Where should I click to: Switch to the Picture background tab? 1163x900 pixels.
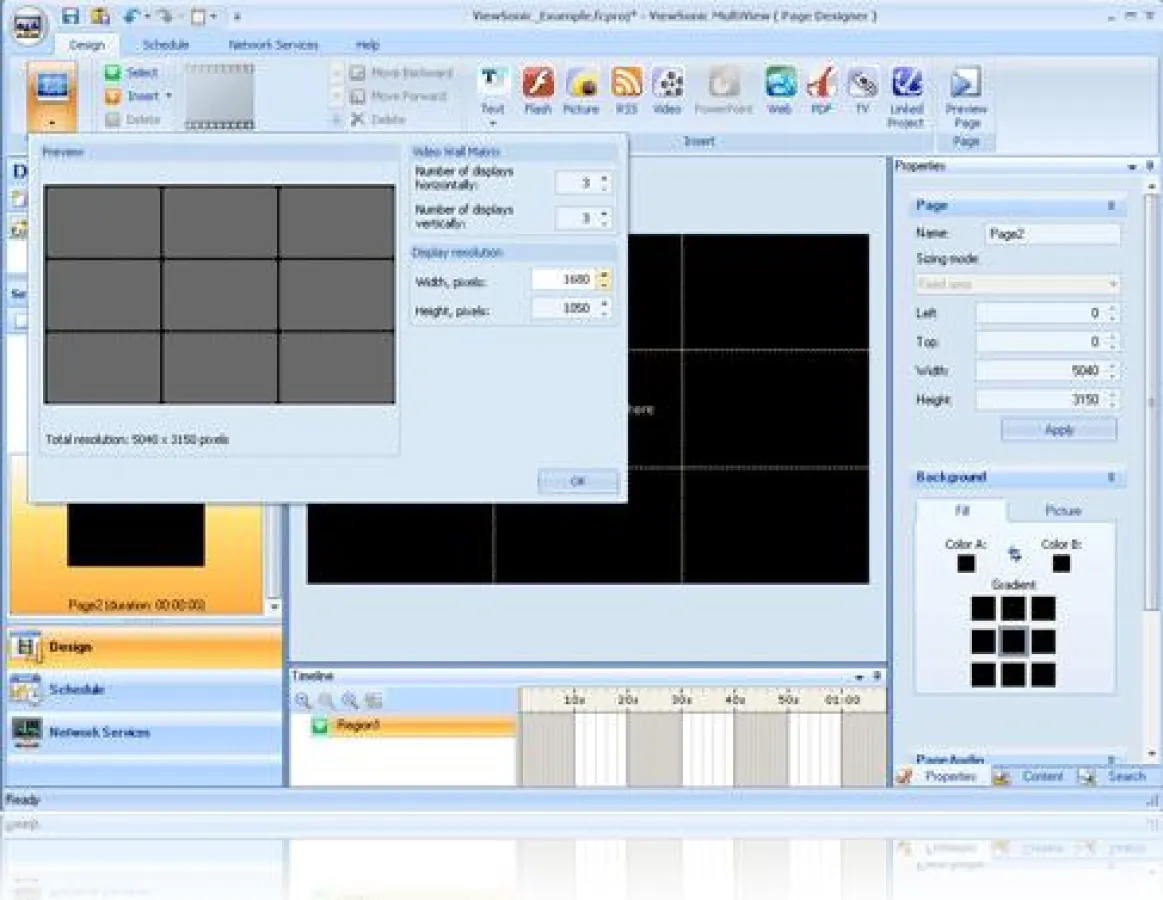point(1063,511)
